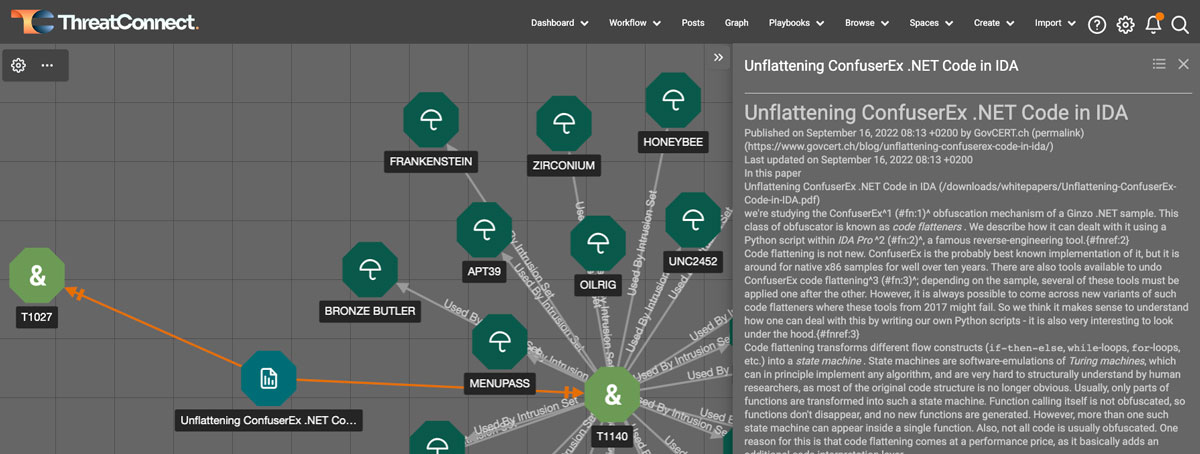This screenshot has width=1200, height=454.
Task: Click the 'Unflattening ConfuserEx .NET Co...' node label
Action: pos(269,421)
